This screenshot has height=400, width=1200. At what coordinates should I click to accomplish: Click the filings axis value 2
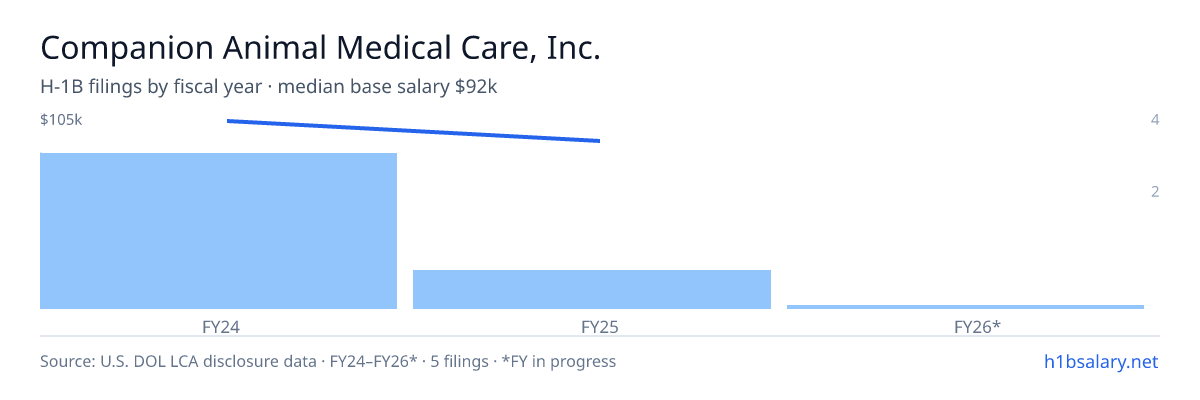coord(1155,192)
